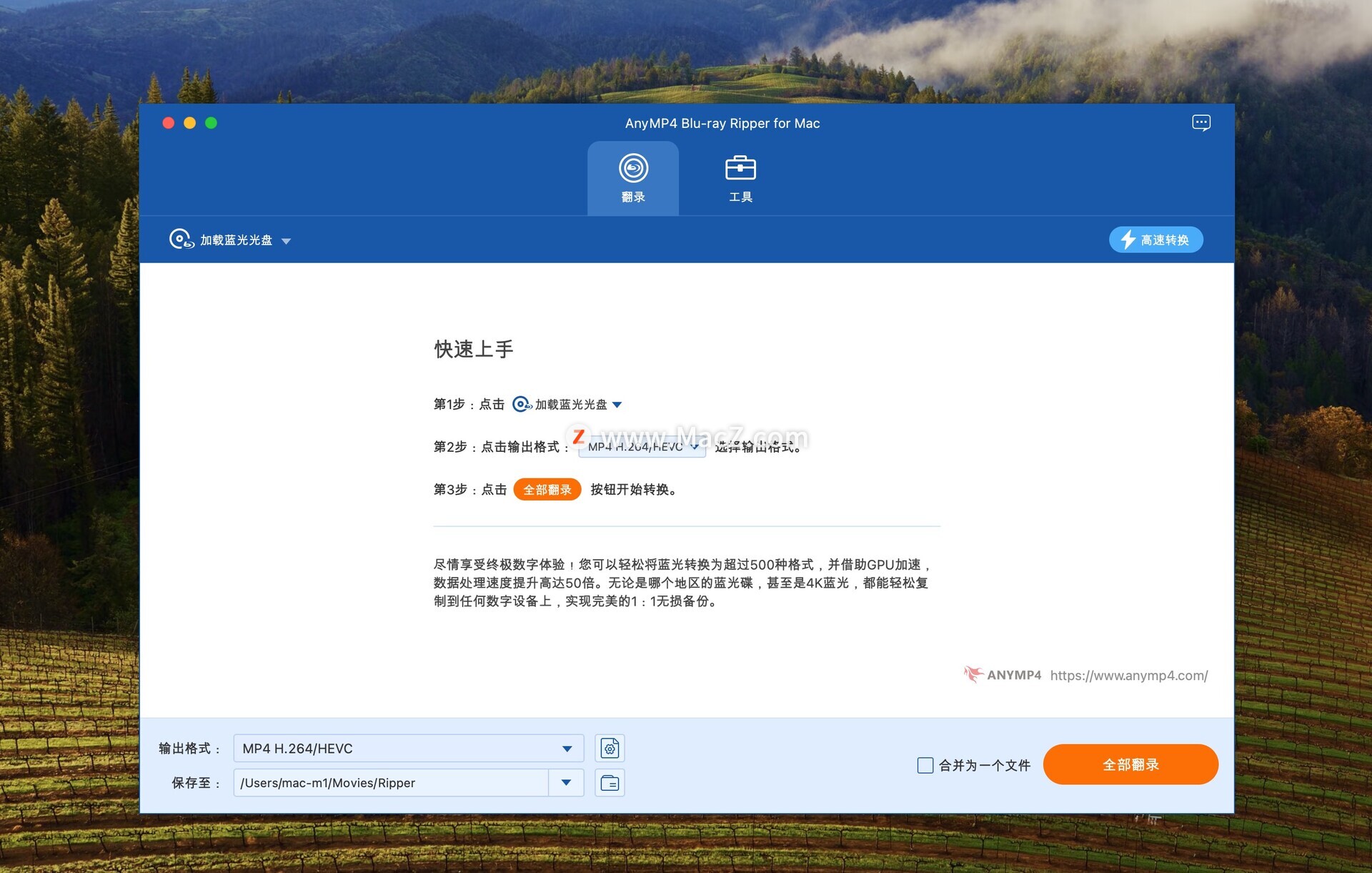Close the AnyMP4 window with red button
Image resolution: width=1372 pixels, height=873 pixels.
coord(169,123)
